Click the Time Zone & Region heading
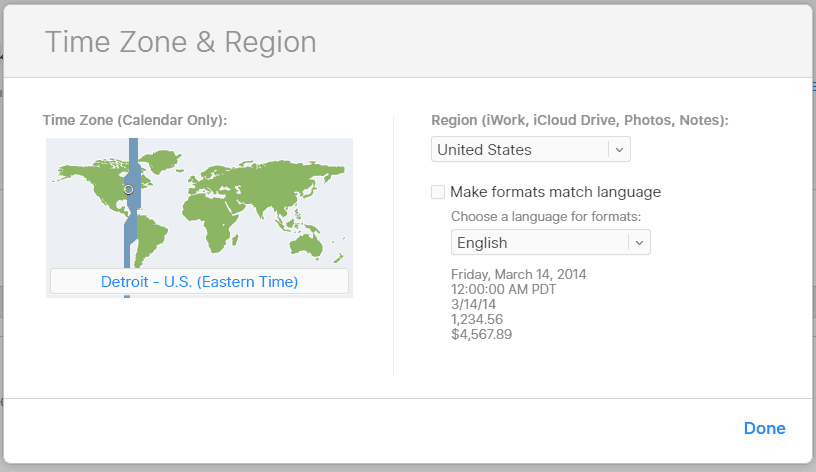 click(x=181, y=42)
